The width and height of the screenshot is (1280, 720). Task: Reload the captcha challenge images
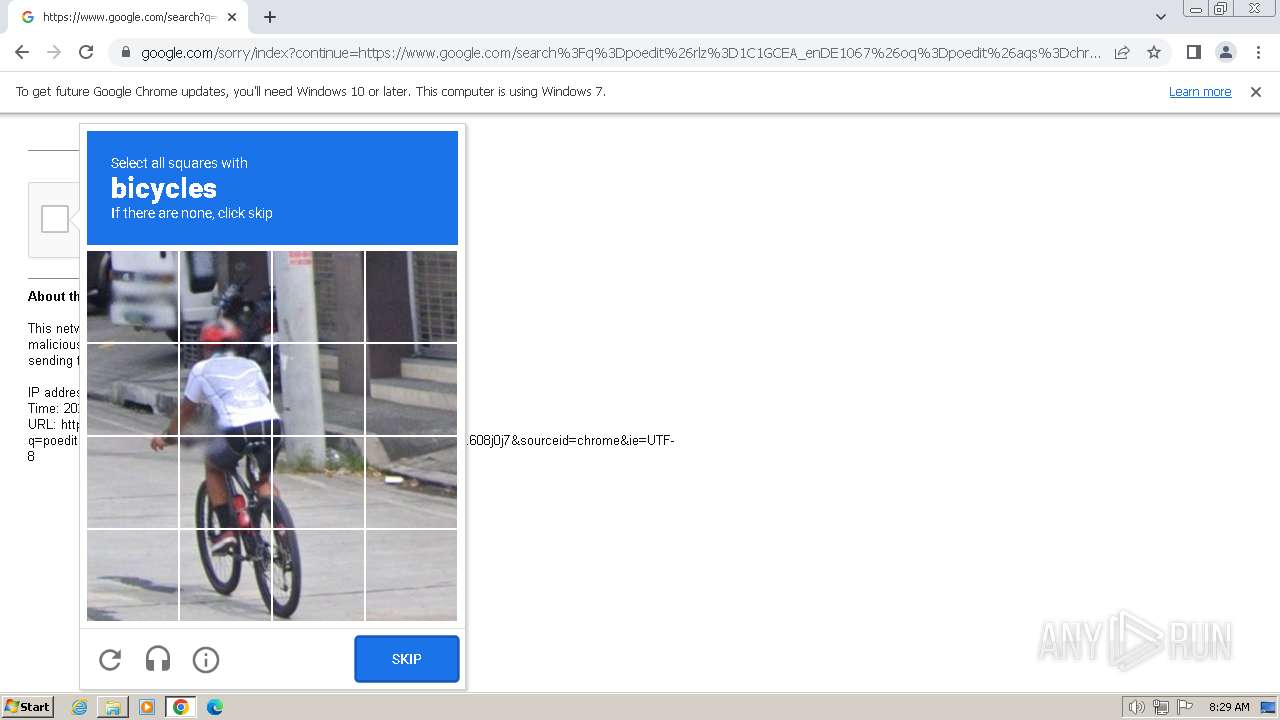pos(110,659)
